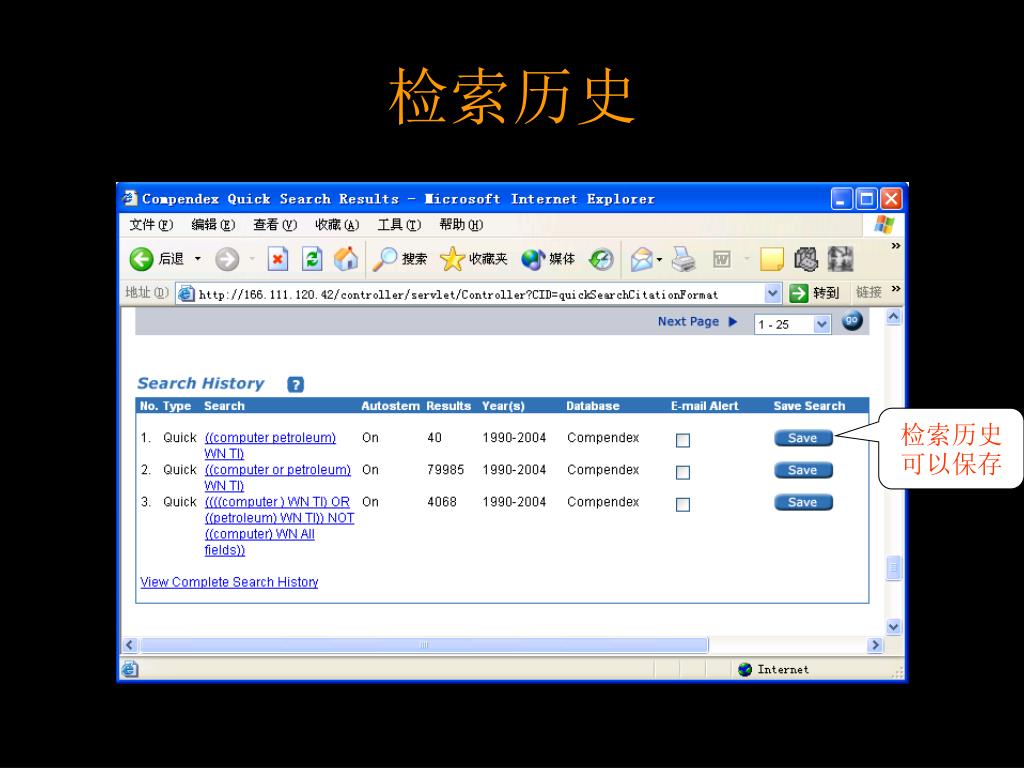This screenshot has height=768, width=1024.
Task: Click View Complete Search History link
Action: tap(229, 582)
